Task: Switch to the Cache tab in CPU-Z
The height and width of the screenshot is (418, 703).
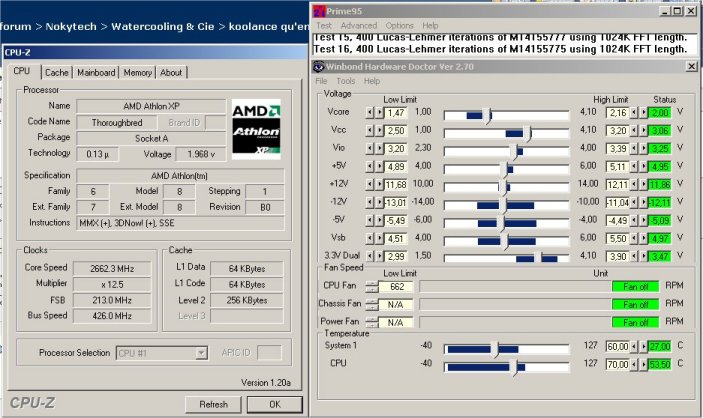Action: pyautogui.click(x=56, y=72)
